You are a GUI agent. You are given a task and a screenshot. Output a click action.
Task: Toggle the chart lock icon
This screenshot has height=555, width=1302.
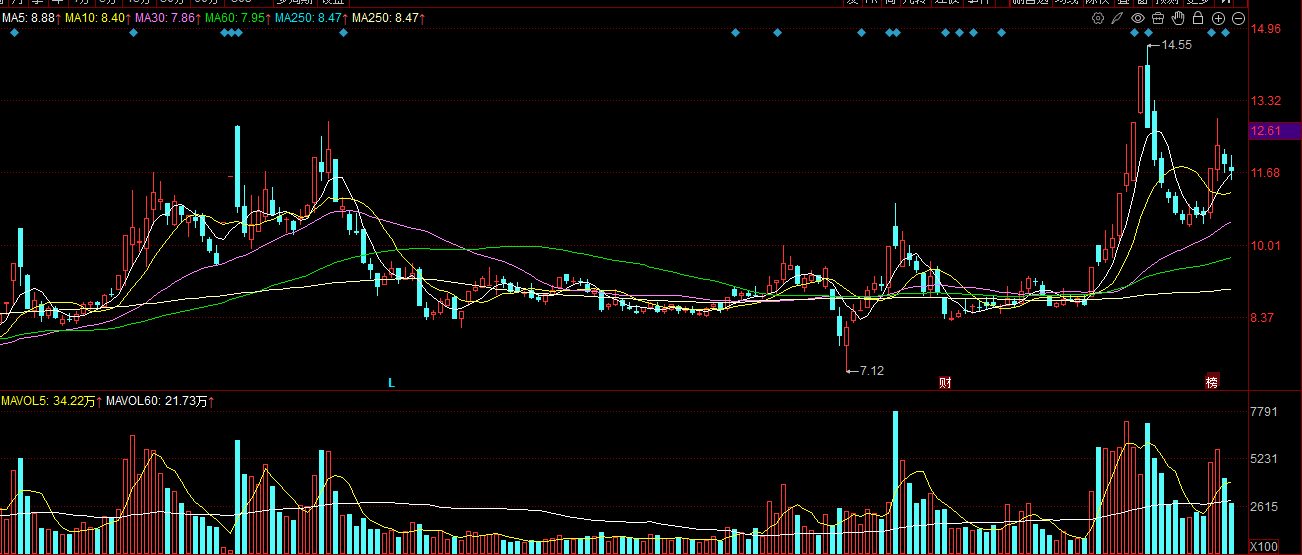[x=1198, y=18]
